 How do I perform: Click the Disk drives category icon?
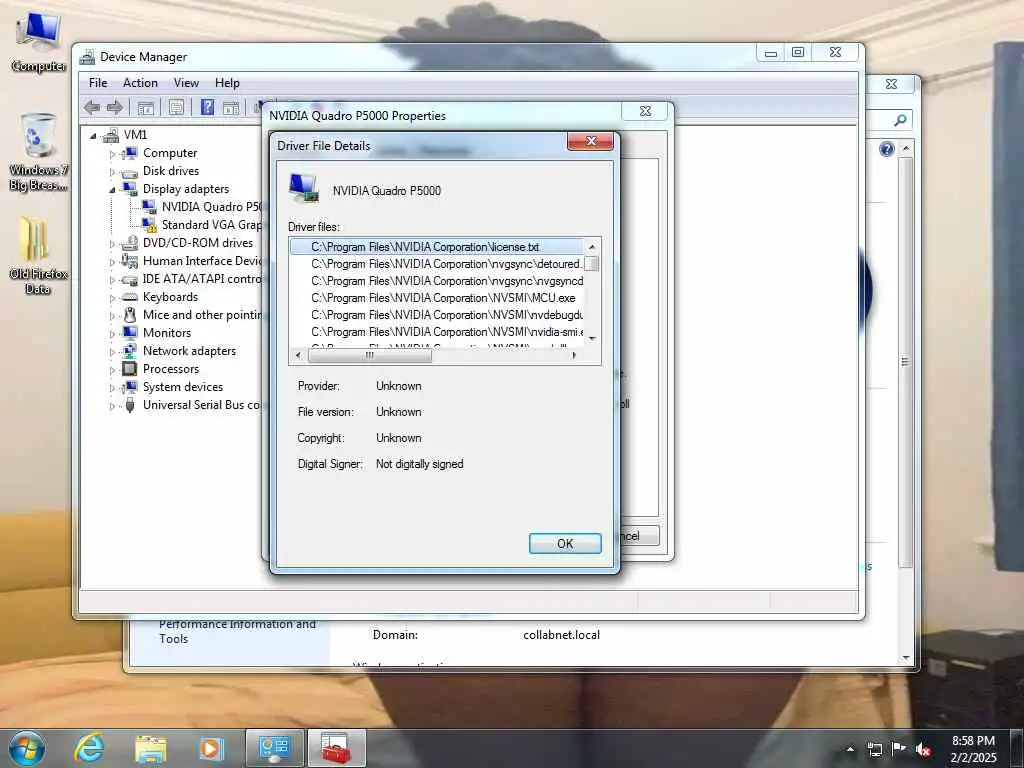click(130, 172)
